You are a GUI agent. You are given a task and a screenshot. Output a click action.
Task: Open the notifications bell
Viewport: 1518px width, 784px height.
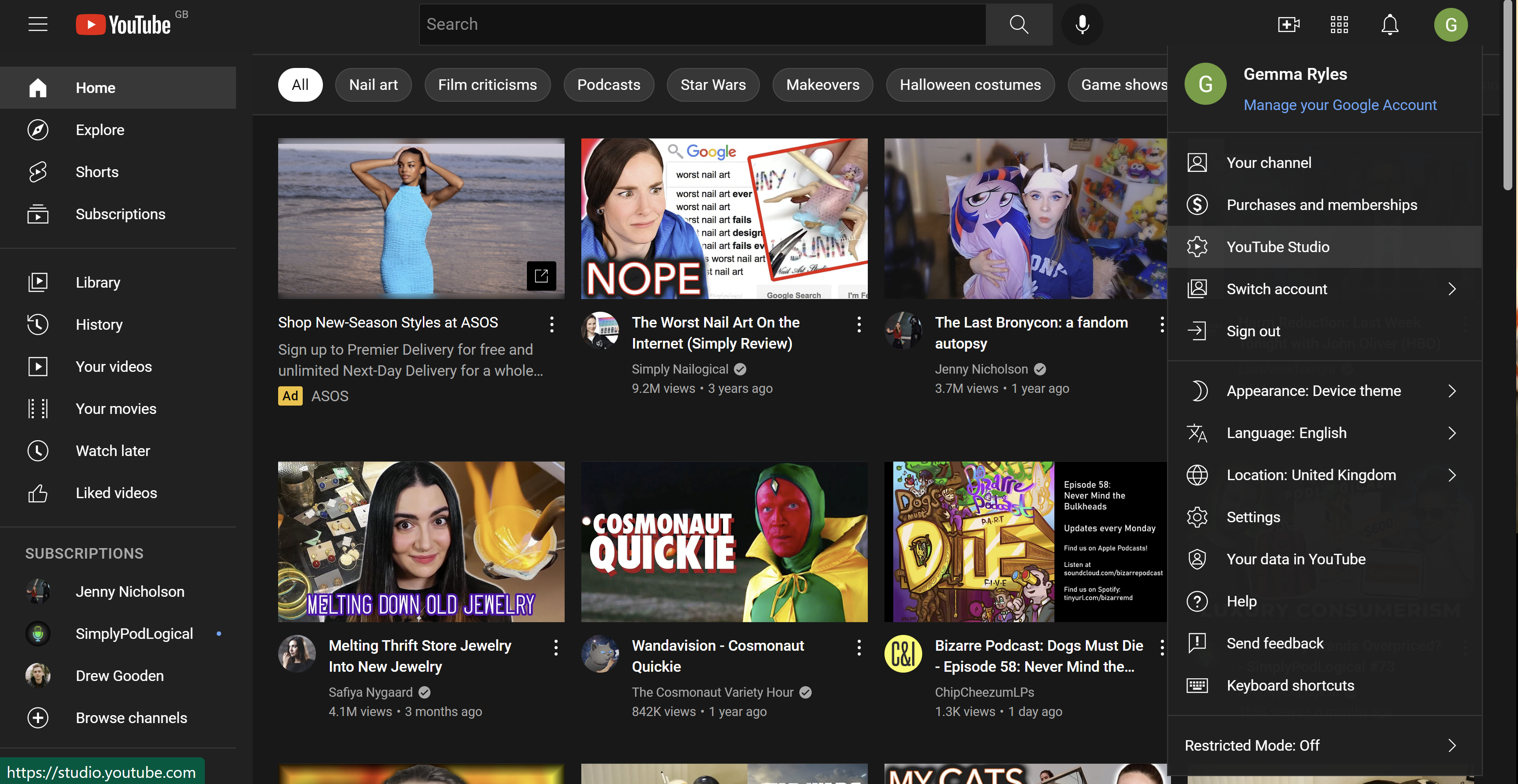[x=1389, y=25]
